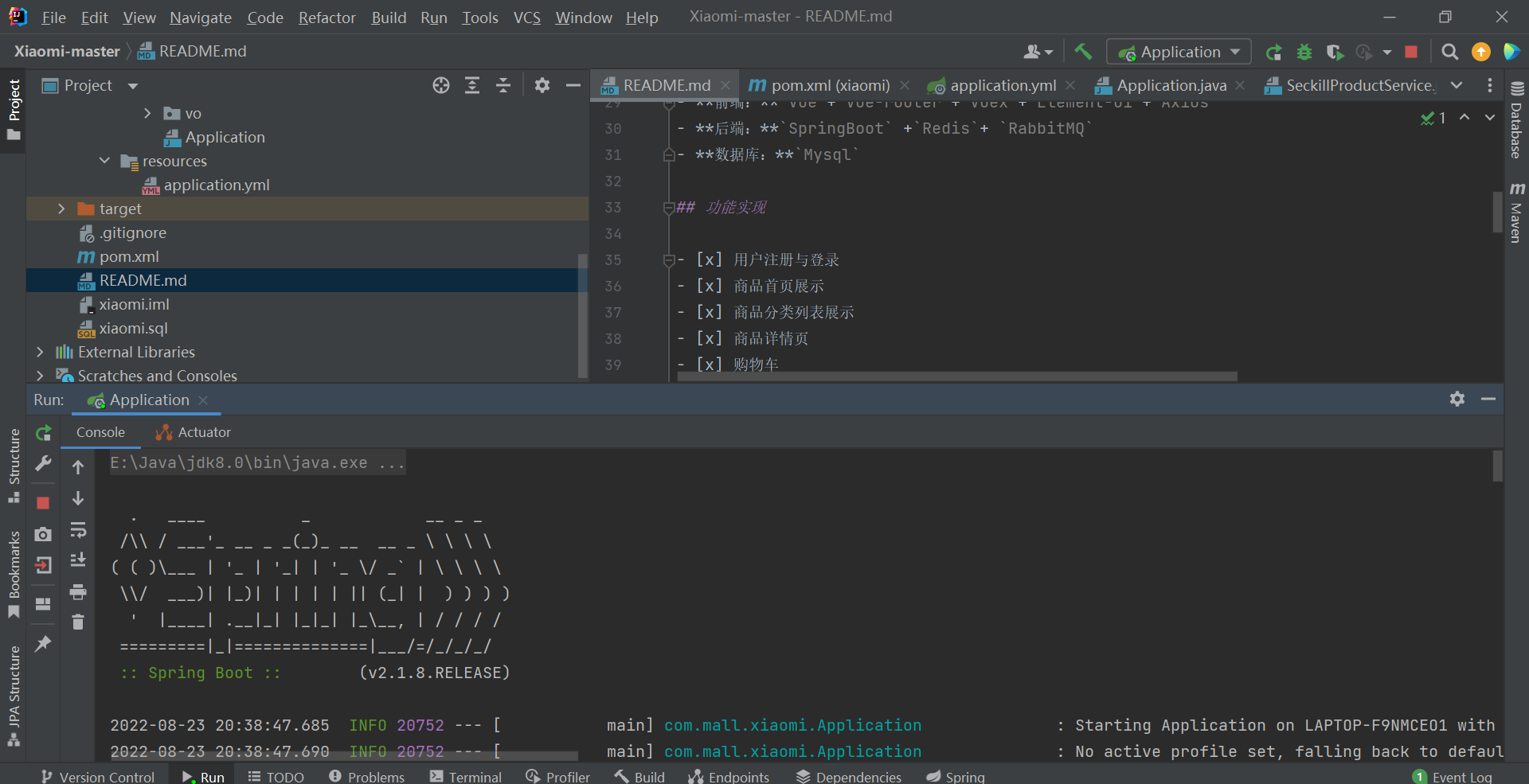Image resolution: width=1529 pixels, height=784 pixels.
Task: Select opened file target icon in Project panel
Action: [x=441, y=85]
